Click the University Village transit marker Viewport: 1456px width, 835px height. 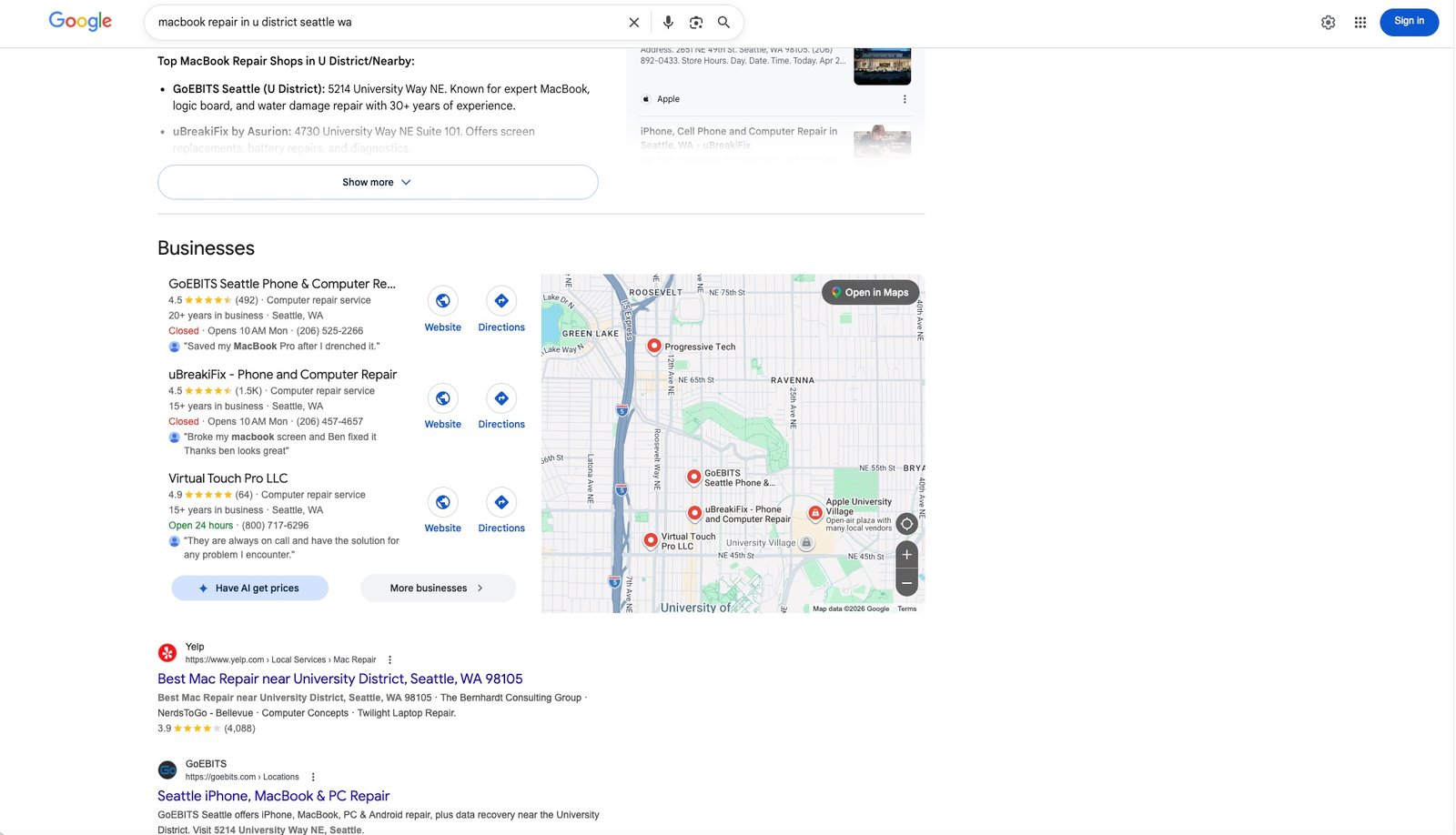[806, 543]
